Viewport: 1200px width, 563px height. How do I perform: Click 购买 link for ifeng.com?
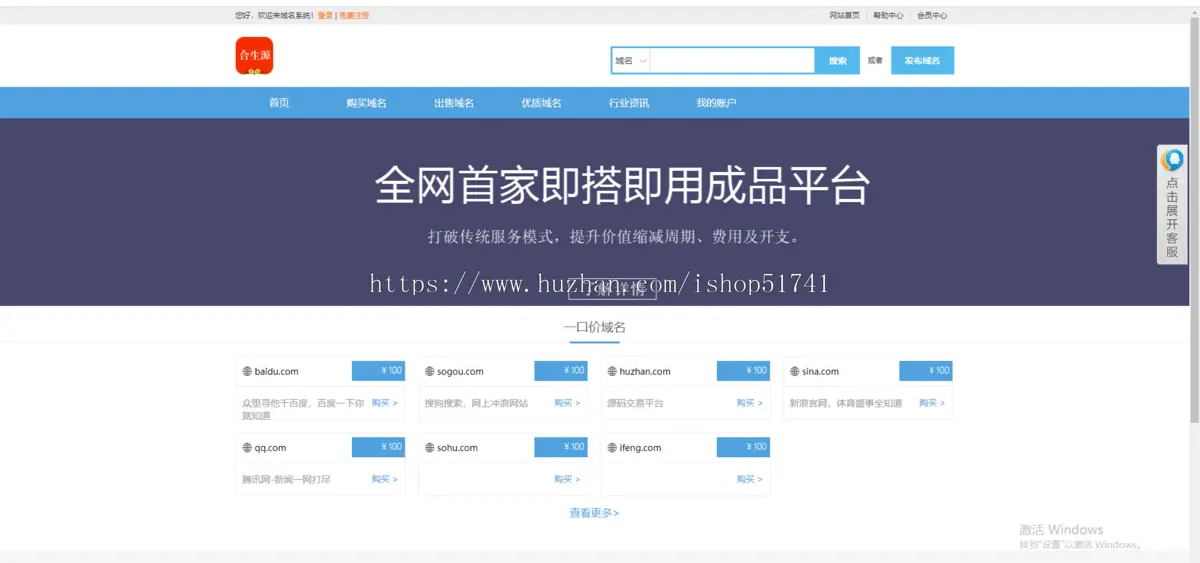750,479
